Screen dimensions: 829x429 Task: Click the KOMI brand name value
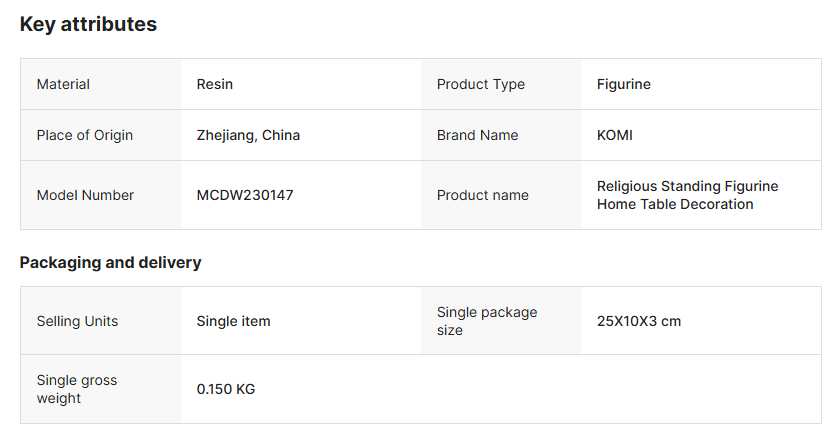click(614, 135)
